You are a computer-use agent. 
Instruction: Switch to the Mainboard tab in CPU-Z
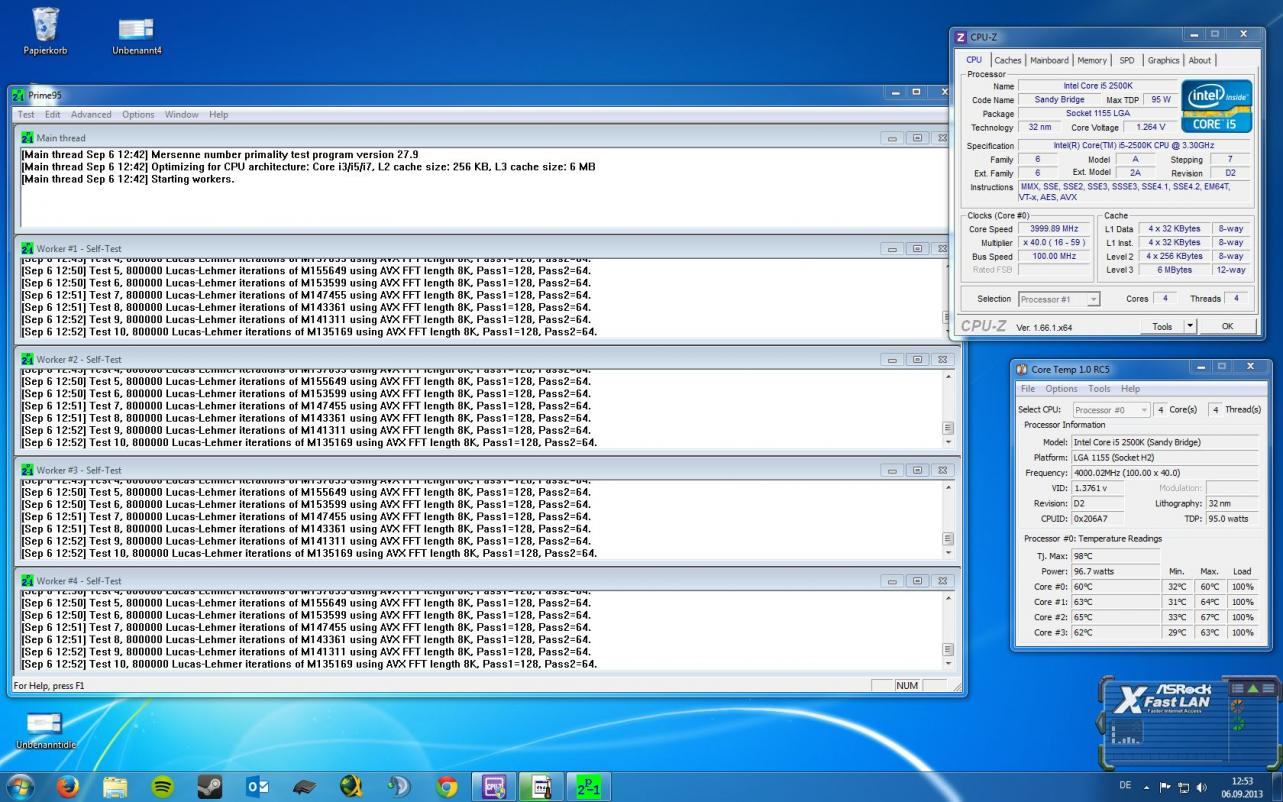tap(1049, 60)
